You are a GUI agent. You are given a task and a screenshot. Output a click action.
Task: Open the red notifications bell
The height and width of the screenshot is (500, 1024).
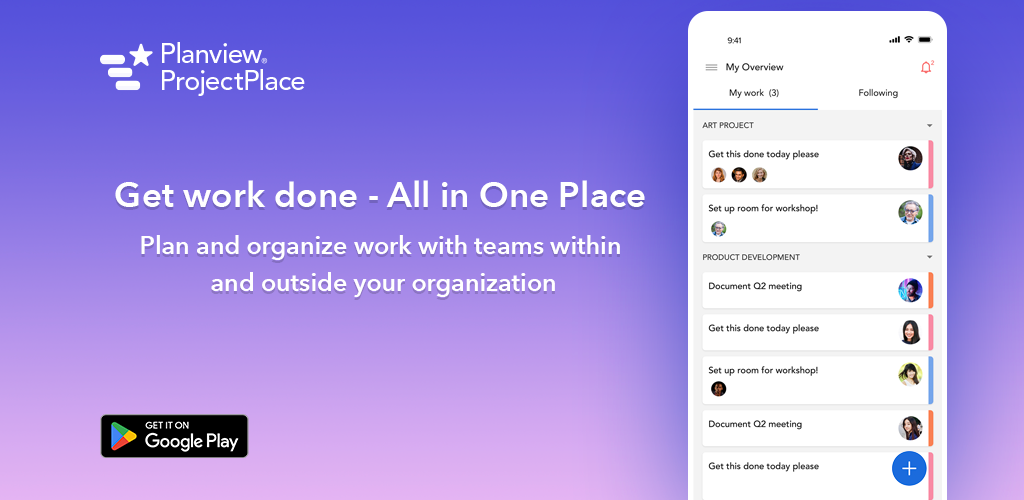click(x=926, y=67)
